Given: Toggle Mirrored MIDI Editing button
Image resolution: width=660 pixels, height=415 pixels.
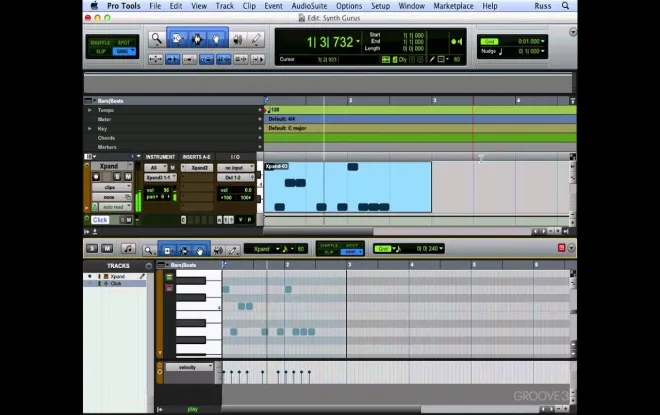Looking at the screenshot, I should 189,59.
